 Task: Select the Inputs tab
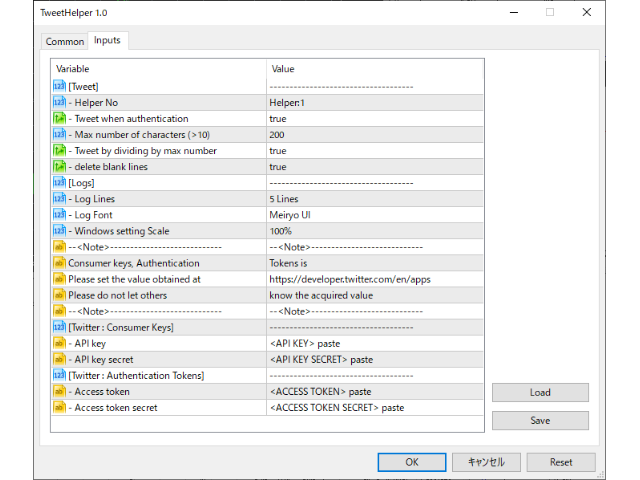[x=106, y=40]
